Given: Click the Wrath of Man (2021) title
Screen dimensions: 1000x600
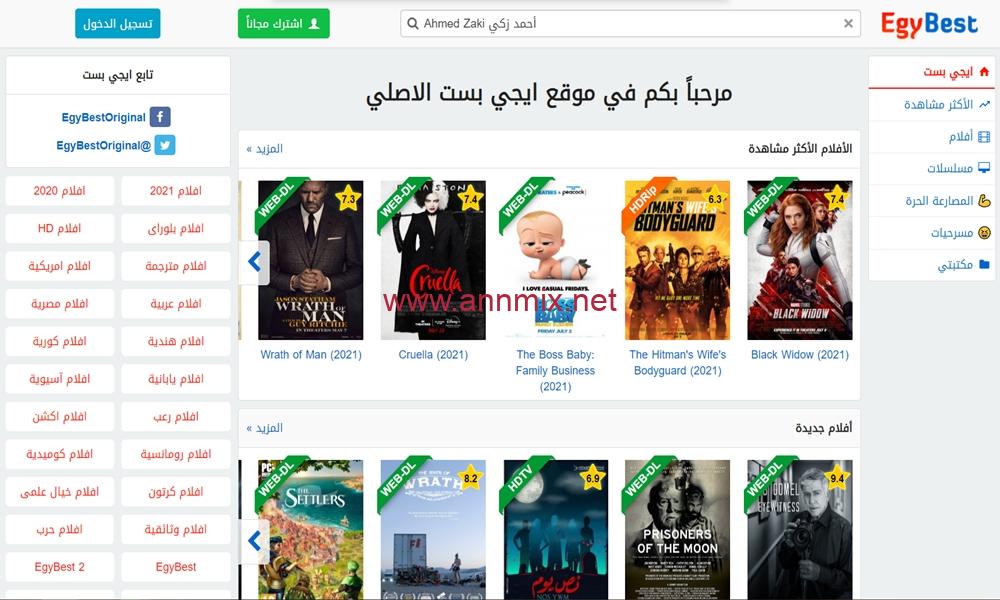Looking at the screenshot, I should point(311,355).
